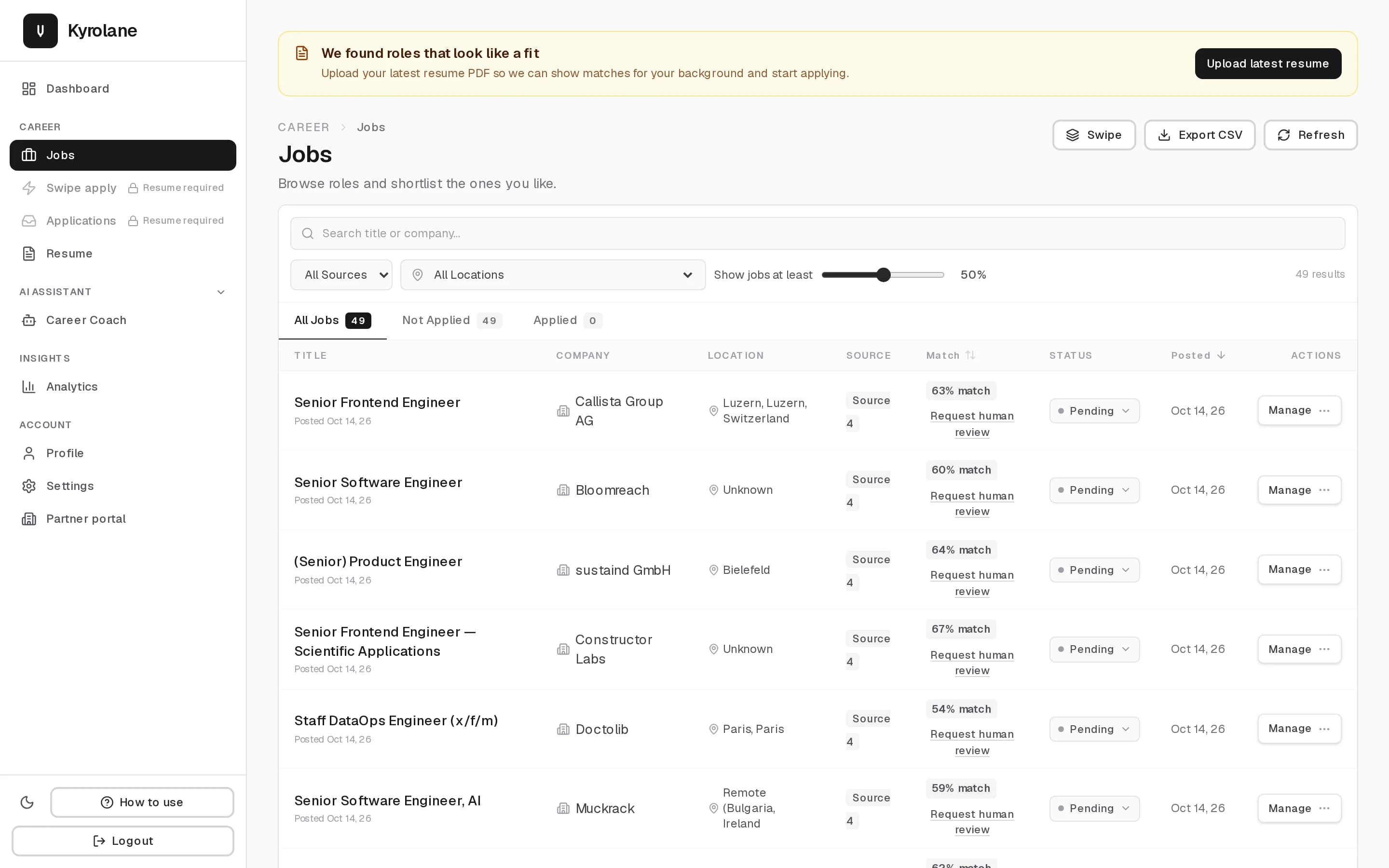The width and height of the screenshot is (1389, 868).
Task: Click the location pin icon next to Bielefeld
Action: coord(713,570)
